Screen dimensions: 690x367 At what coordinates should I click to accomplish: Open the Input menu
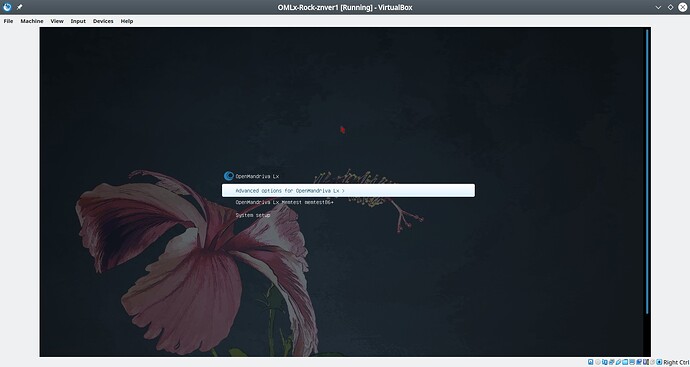78,21
